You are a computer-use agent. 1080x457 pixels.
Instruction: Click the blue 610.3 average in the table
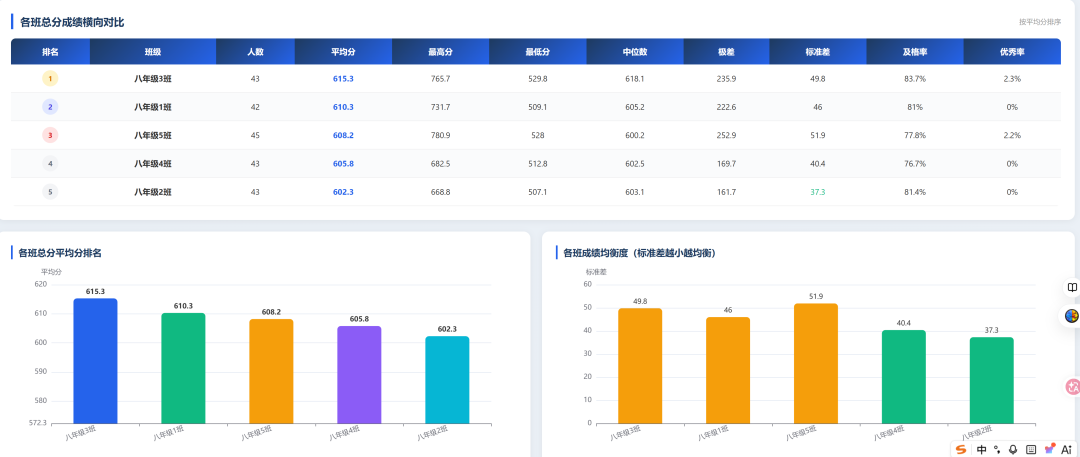tap(343, 107)
